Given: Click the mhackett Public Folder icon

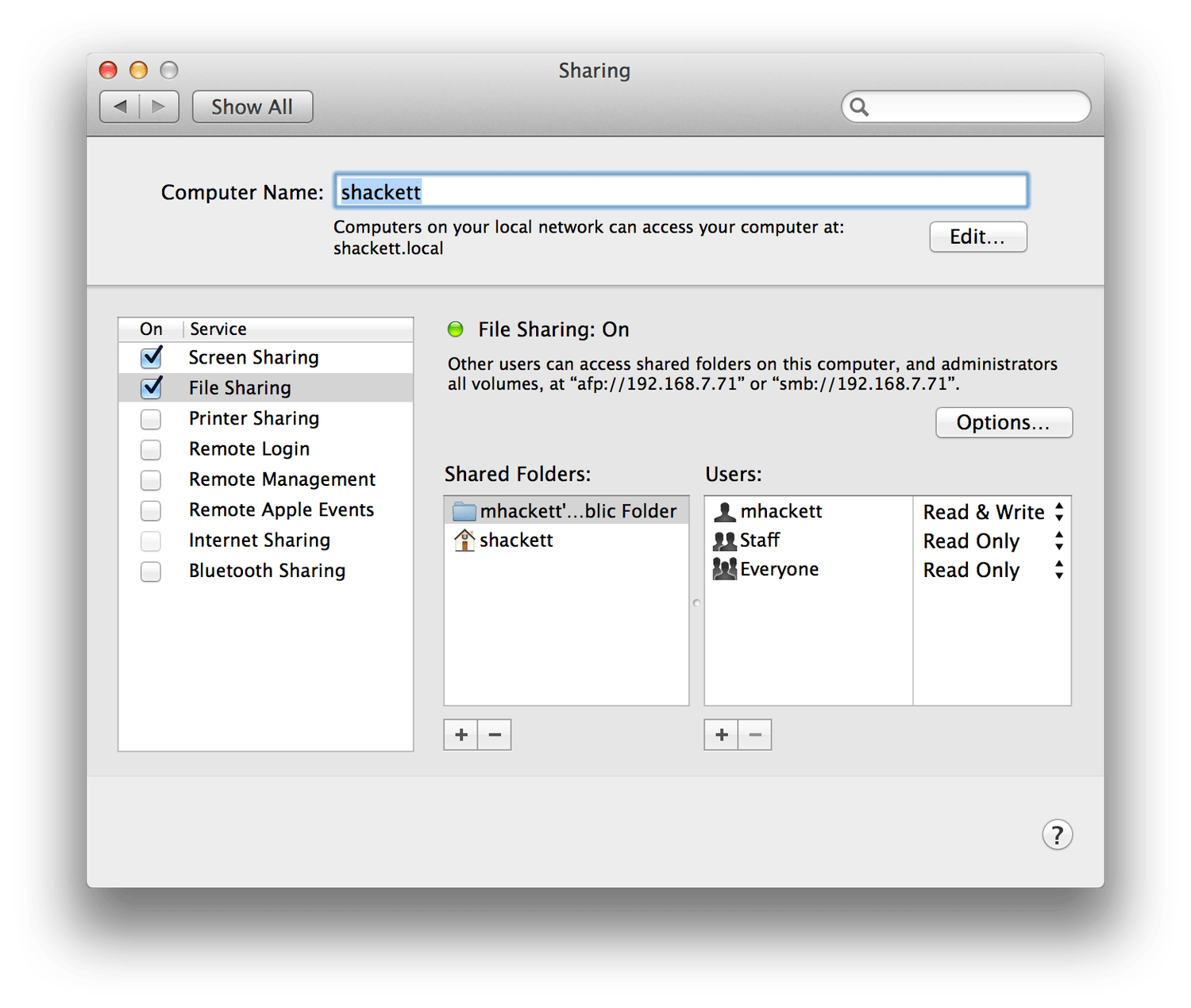Looking at the screenshot, I should click(464, 511).
